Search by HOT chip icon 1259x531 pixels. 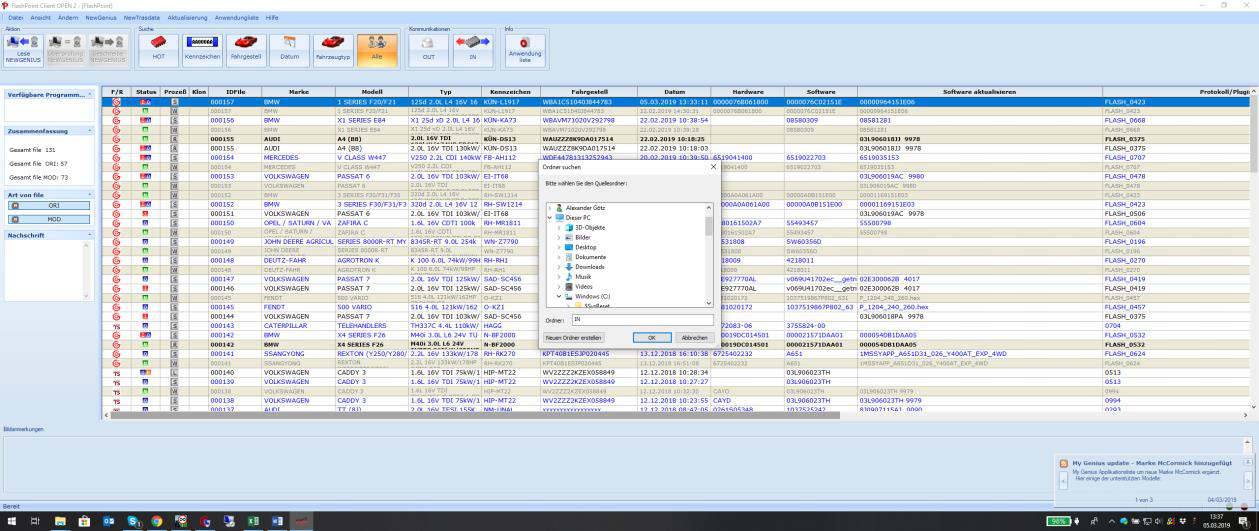[x=157, y=50]
